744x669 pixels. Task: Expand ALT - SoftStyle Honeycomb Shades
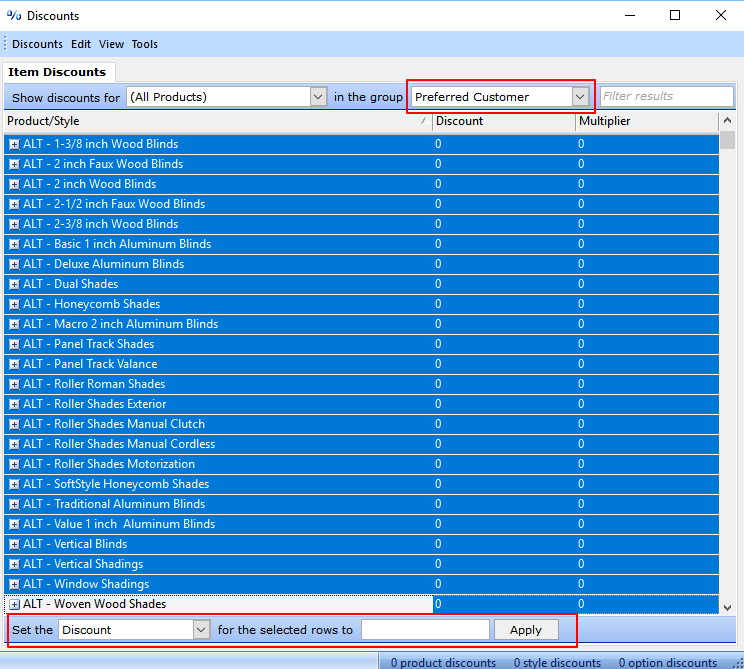coord(15,484)
